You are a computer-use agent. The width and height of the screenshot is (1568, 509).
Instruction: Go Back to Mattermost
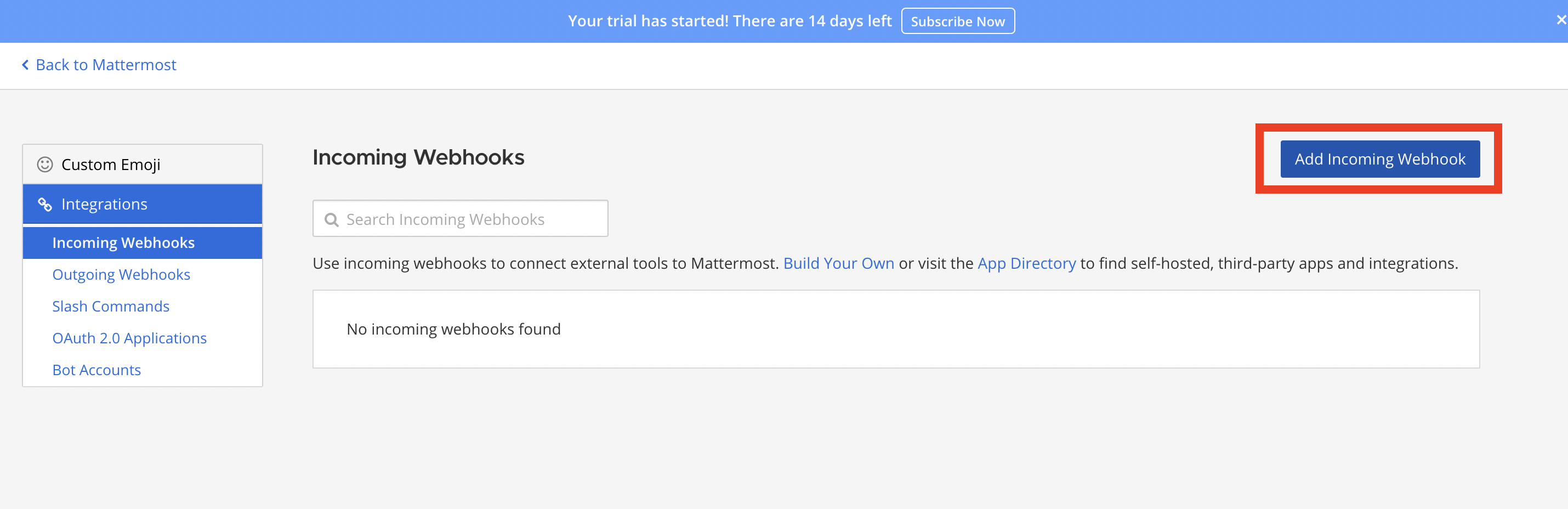[x=105, y=65]
